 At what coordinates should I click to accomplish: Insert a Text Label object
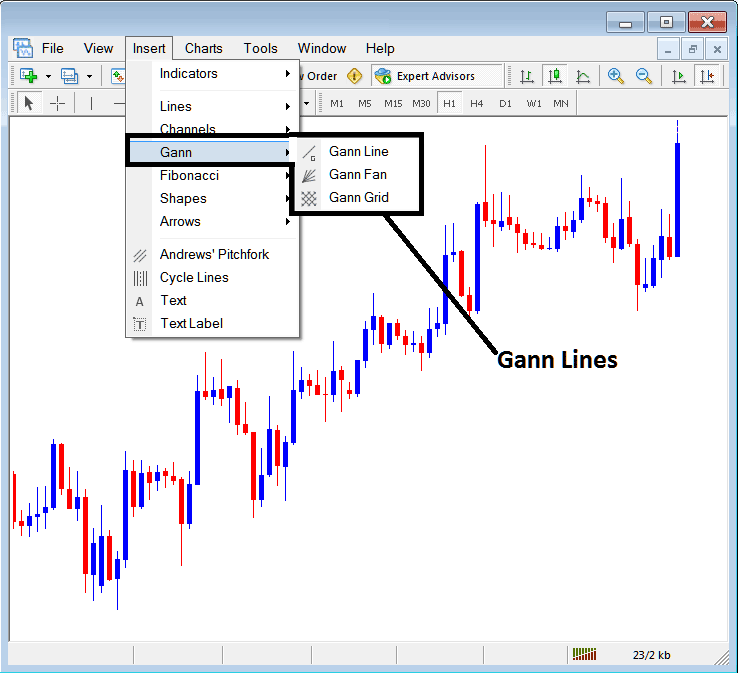(191, 323)
